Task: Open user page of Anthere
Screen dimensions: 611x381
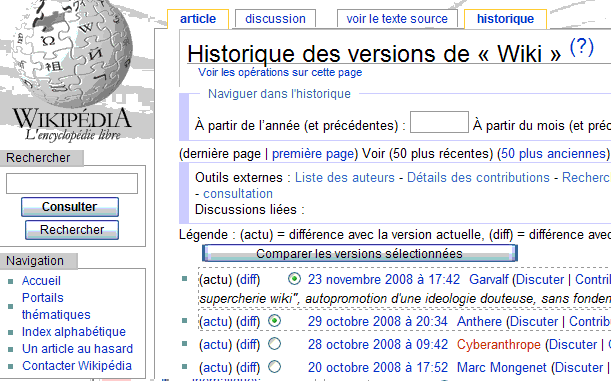Action: (x=479, y=322)
